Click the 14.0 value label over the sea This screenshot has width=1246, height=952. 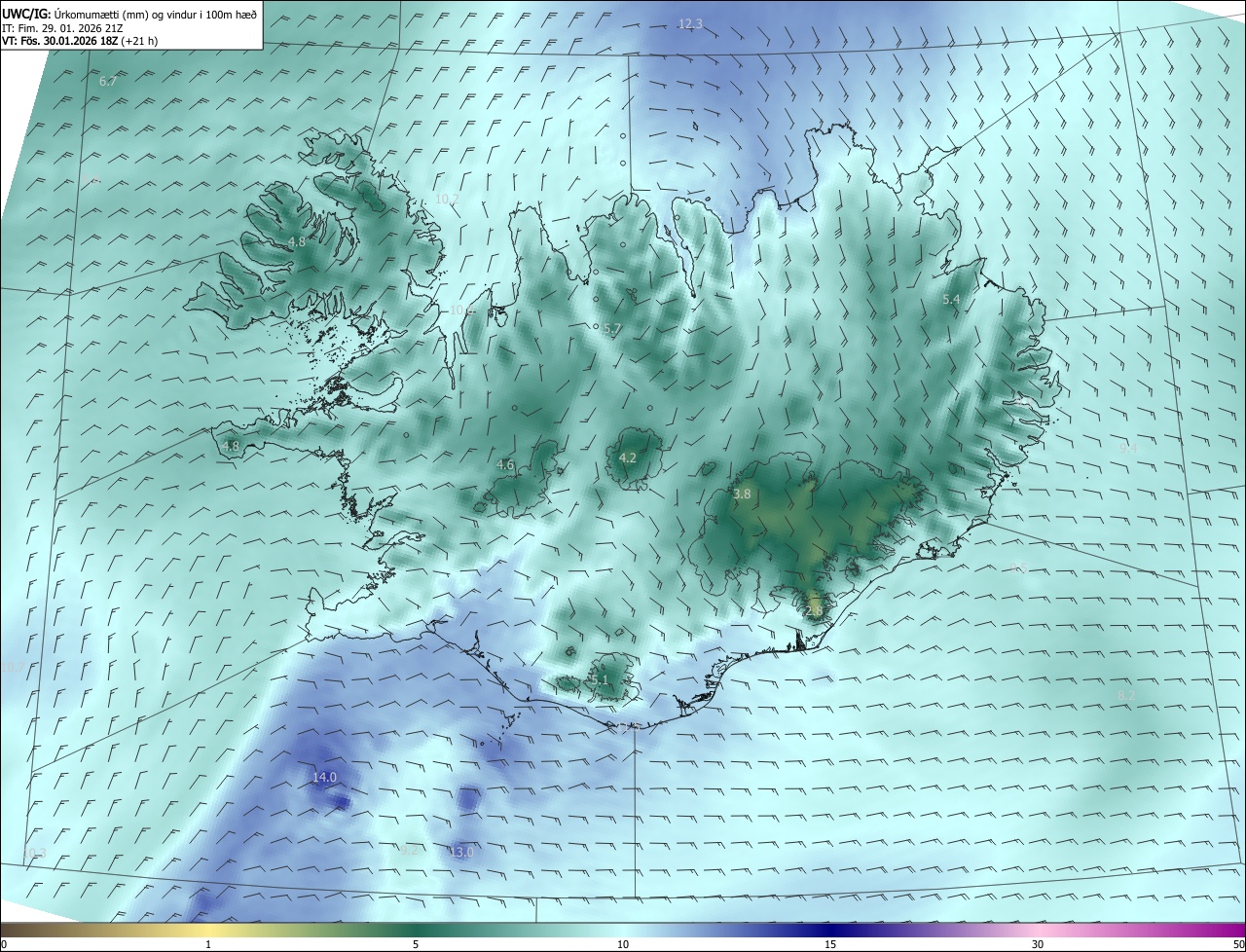[324, 777]
